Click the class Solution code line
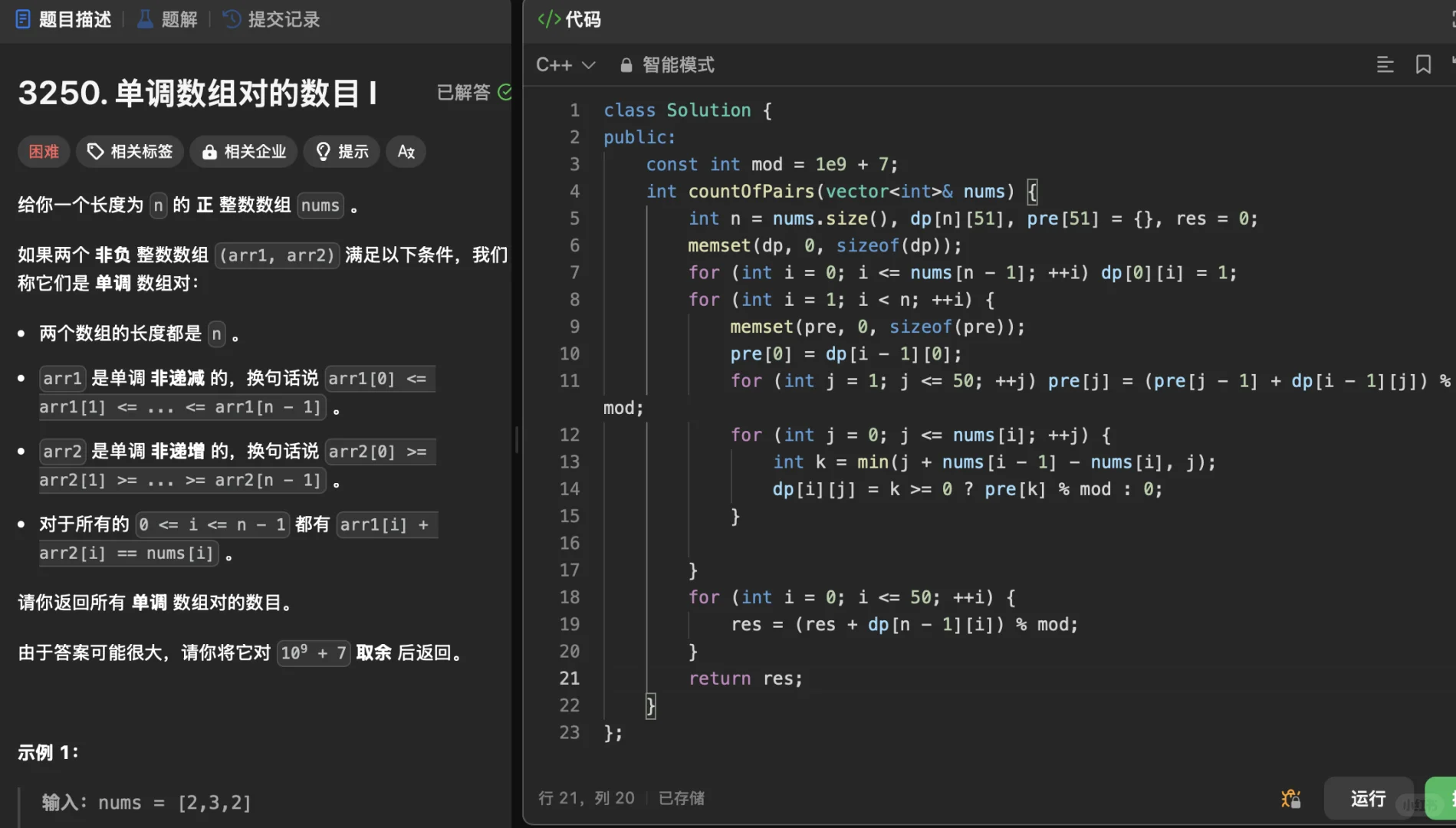The width and height of the screenshot is (1456, 828). 688,110
